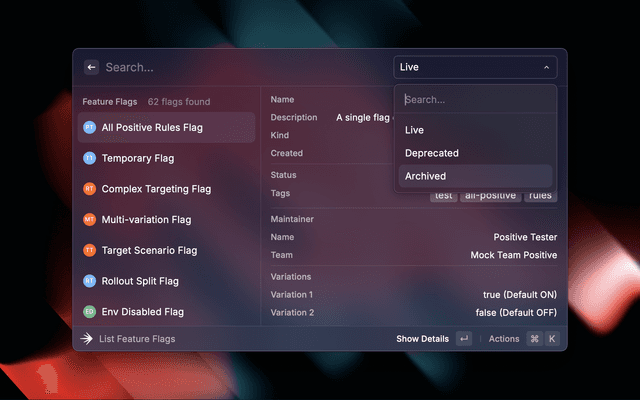Click the main Search input field

[x=240, y=67]
